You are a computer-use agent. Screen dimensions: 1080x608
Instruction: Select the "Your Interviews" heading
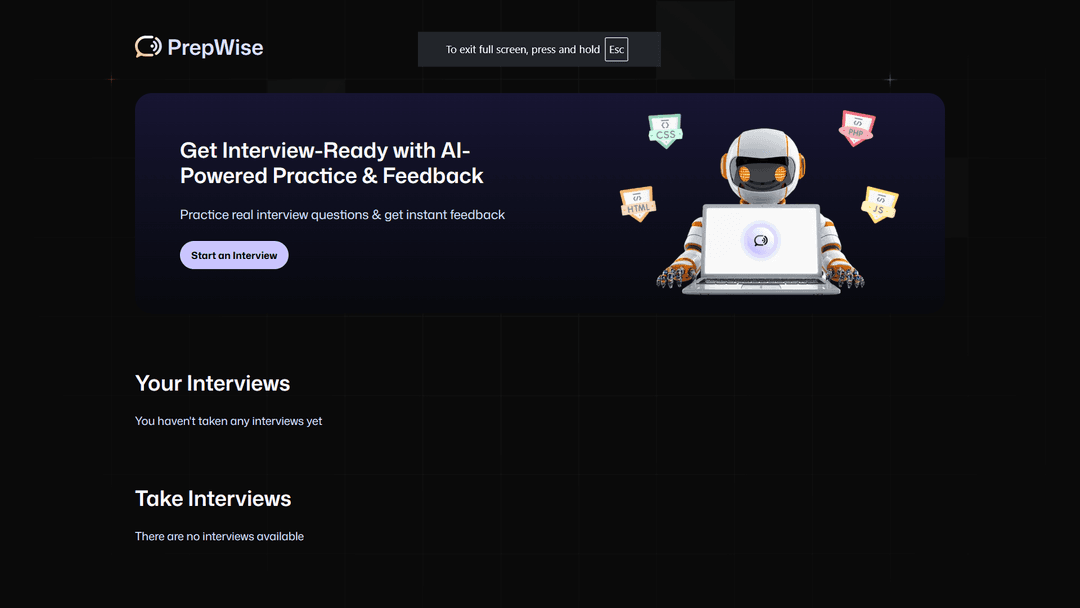pyautogui.click(x=212, y=384)
